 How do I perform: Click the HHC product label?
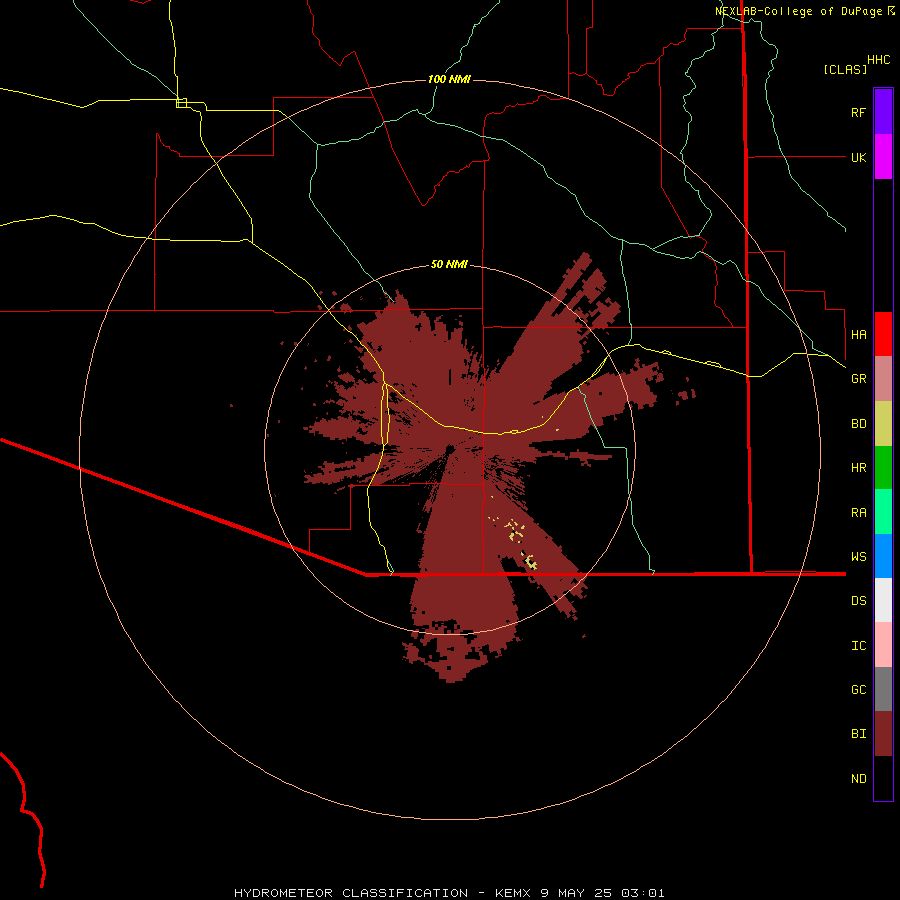[x=878, y=60]
